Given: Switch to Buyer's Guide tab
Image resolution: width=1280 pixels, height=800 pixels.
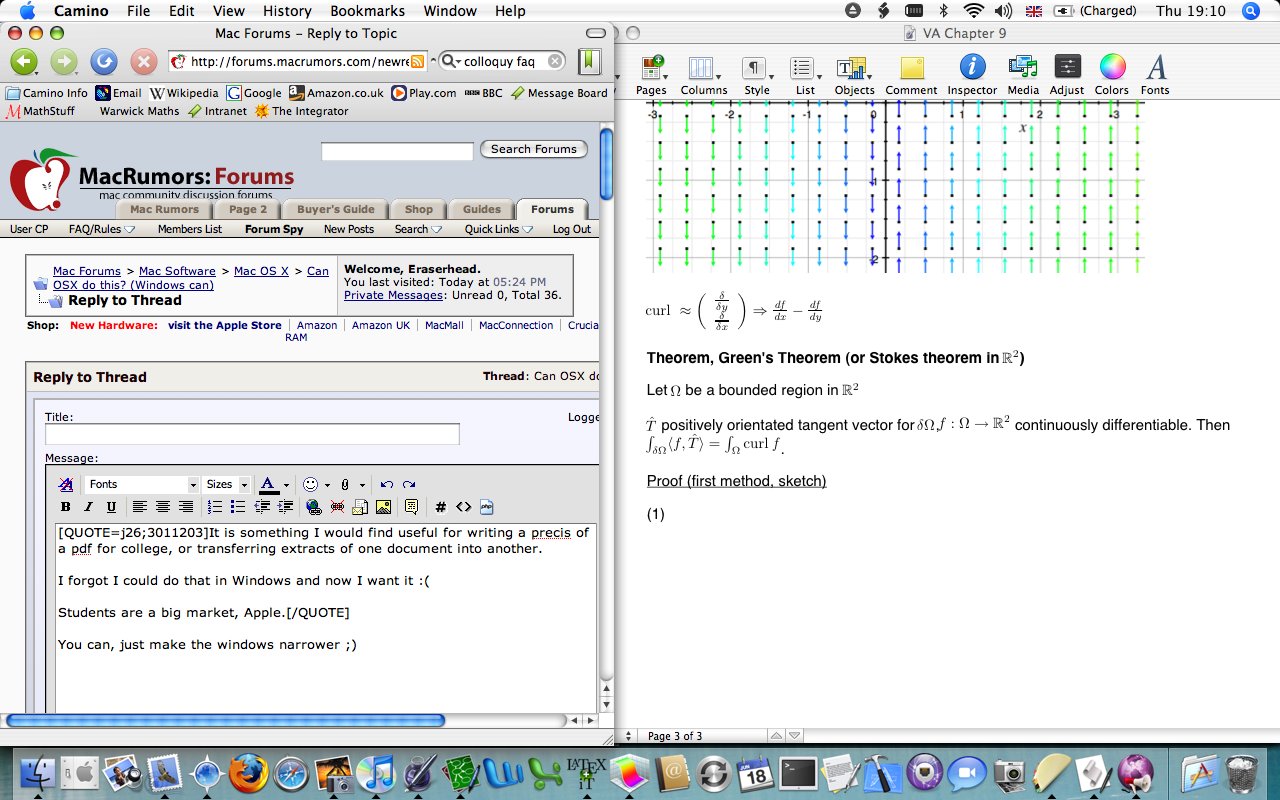Looking at the screenshot, I should 336,210.
